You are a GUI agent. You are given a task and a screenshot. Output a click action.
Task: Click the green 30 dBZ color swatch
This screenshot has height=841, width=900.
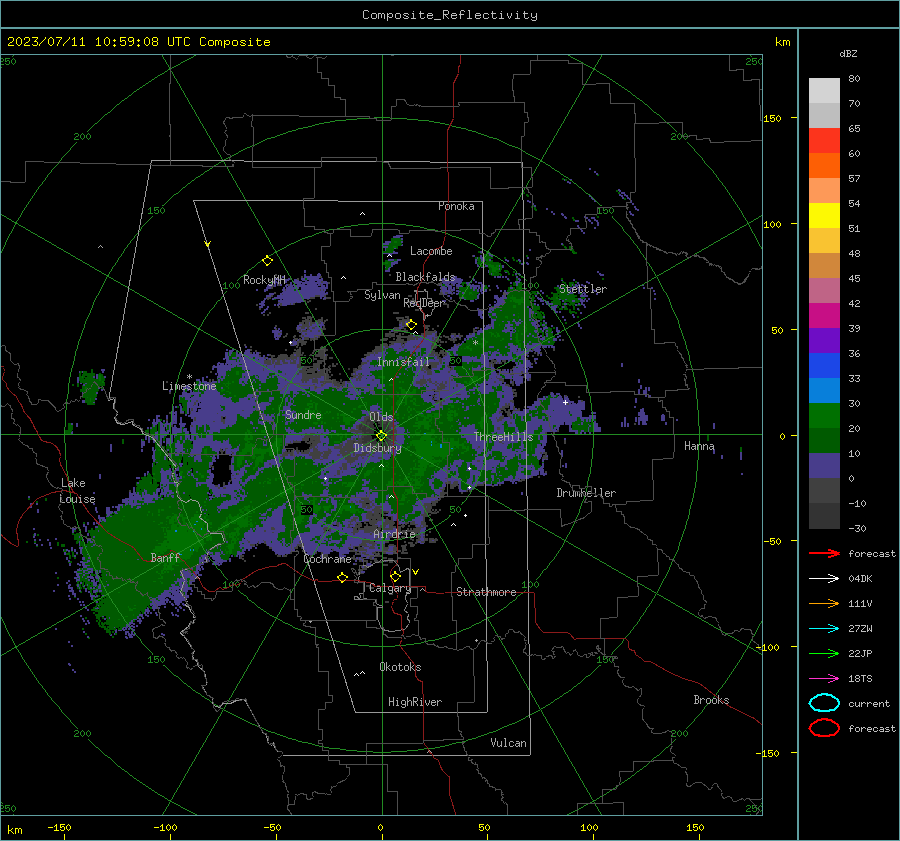(824, 416)
